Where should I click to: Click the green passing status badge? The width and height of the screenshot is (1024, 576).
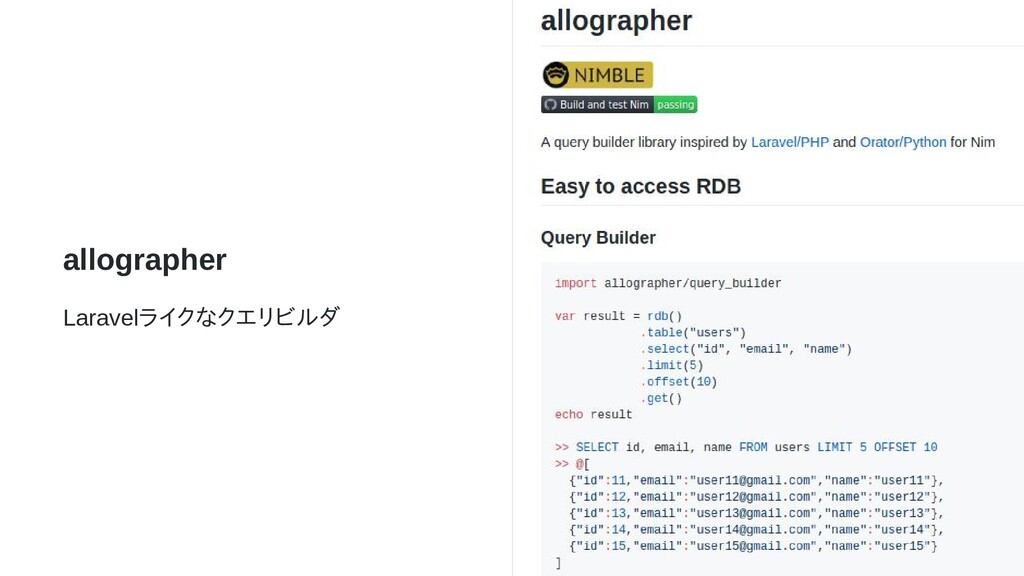click(675, 104)
